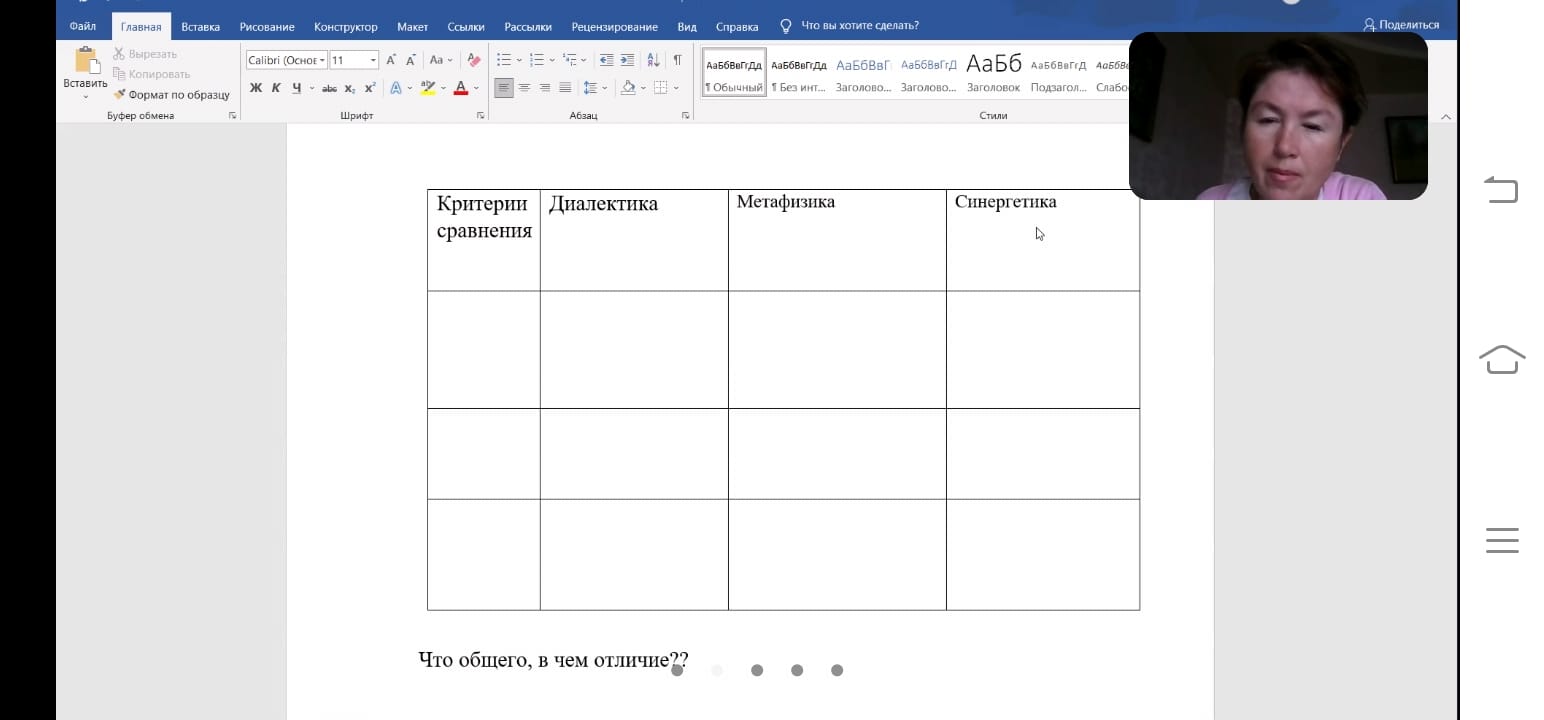
Task: Click the Paste (Вставить) clipboard icon
Action: tap(85, 62)
